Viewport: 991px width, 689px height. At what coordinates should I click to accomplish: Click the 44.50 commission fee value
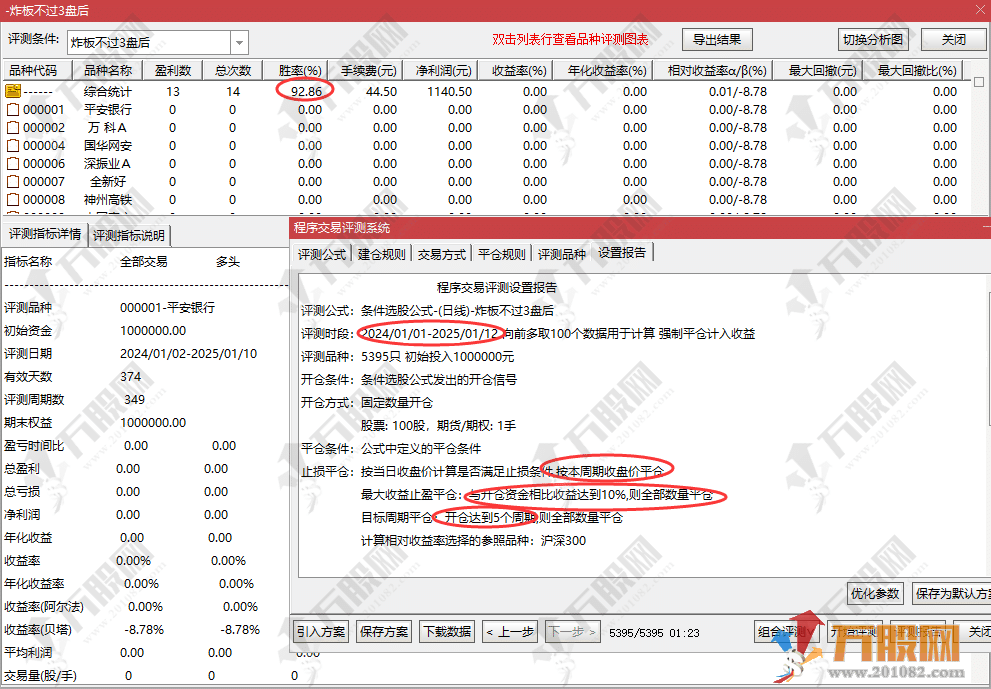pos(381,92)
